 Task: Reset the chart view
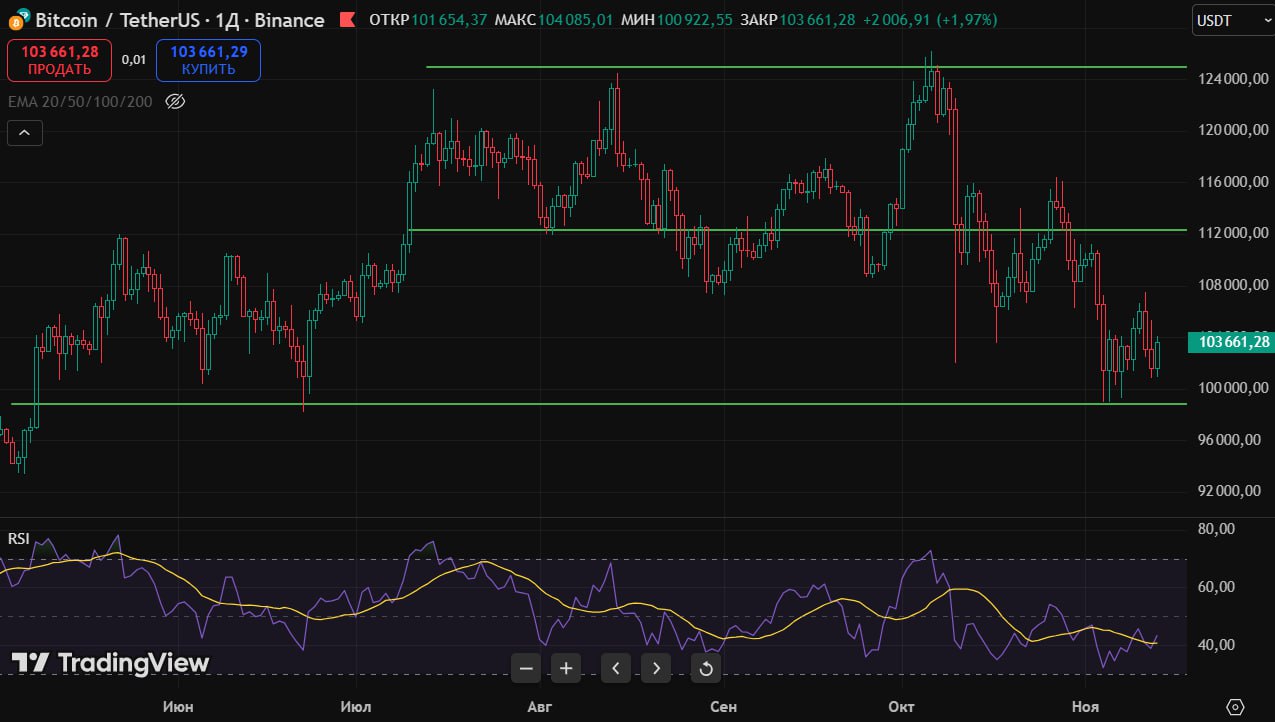click(706, 668)
